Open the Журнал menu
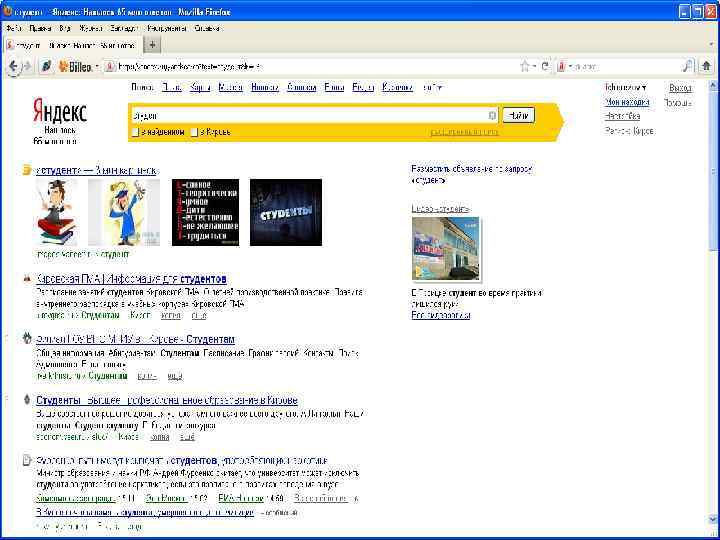The height and width of the screenshot is (540, 720). pyautogui.click(x=90, y=28)
